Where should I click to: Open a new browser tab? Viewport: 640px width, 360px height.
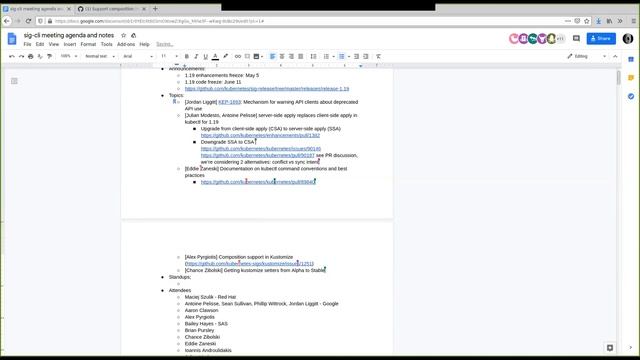(x=155, y=9)
